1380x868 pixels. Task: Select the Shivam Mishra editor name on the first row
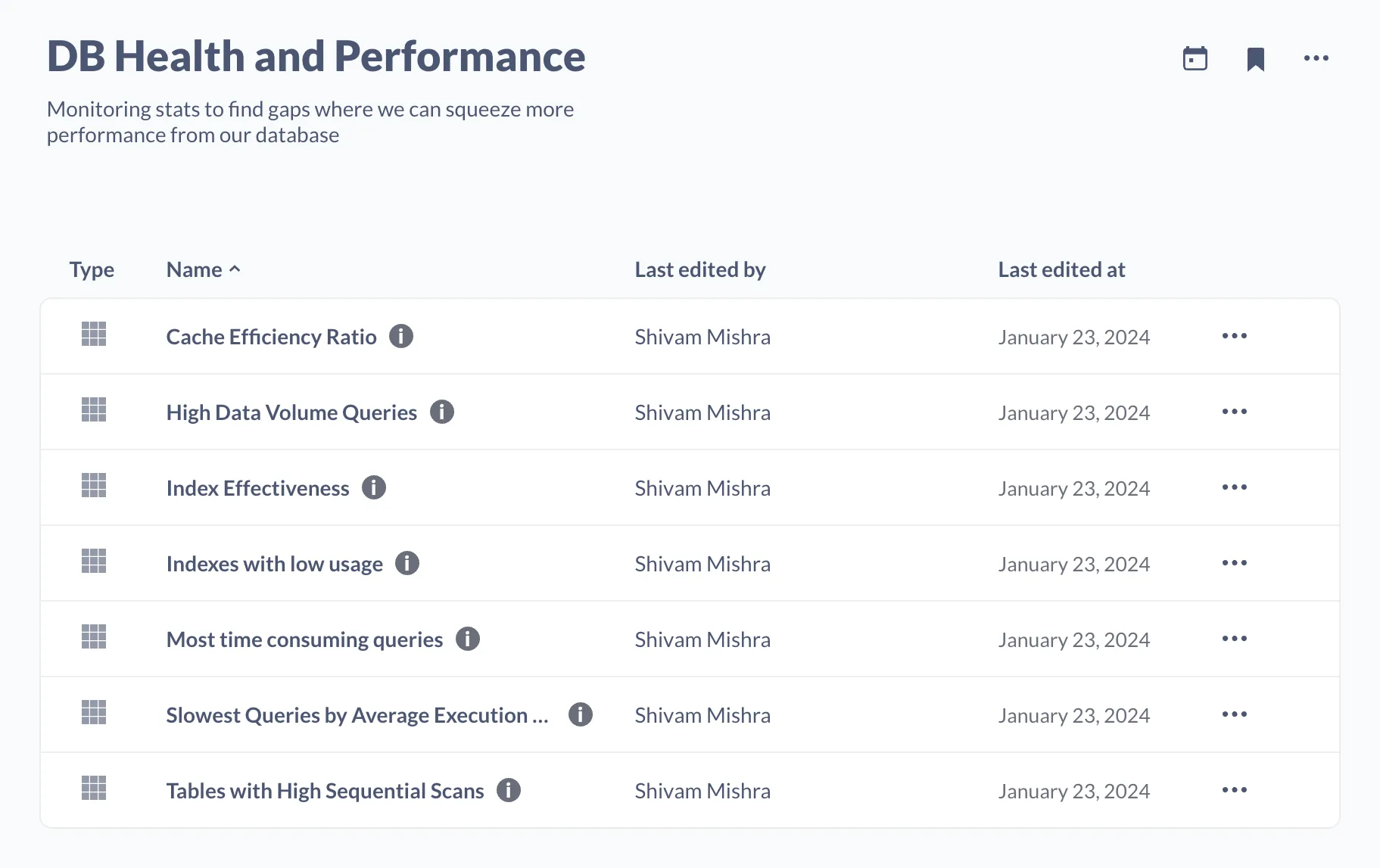coord(702,336)
